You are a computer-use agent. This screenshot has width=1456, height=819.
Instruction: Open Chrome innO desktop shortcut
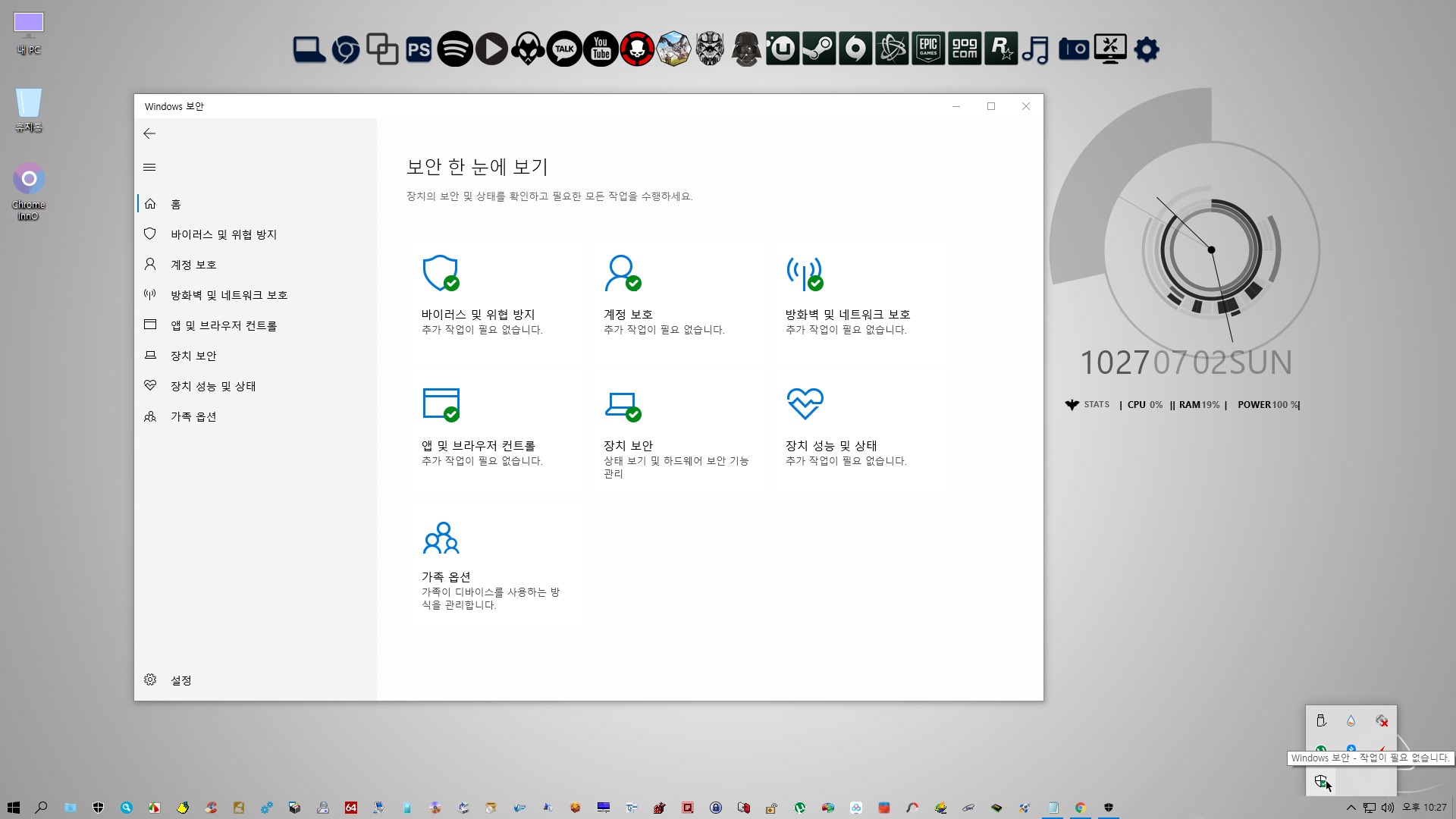[x=29, y=192]
